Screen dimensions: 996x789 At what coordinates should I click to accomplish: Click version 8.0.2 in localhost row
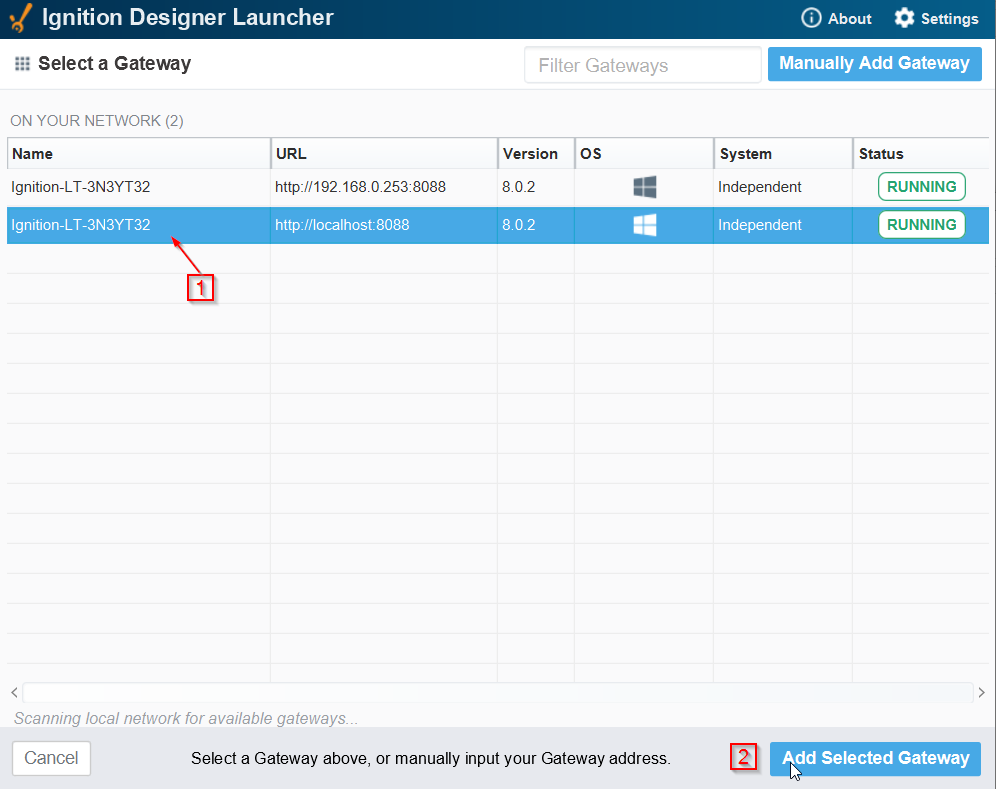point(518,225)
